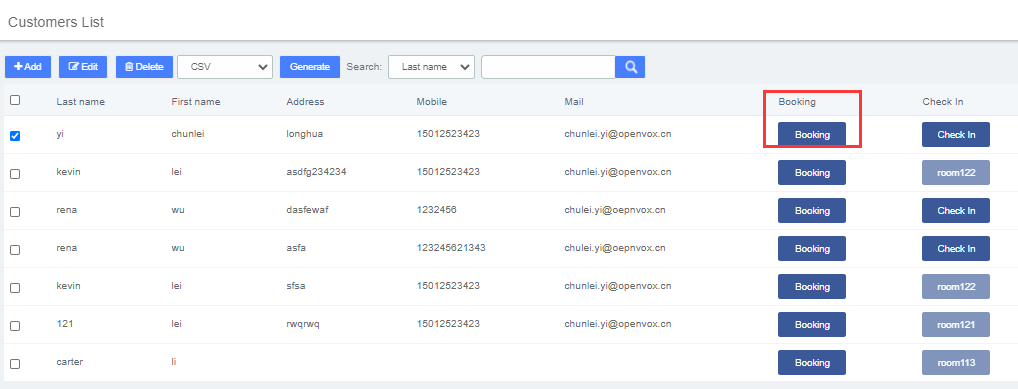Click the address cell 'longhua'
The width and height of the screenshot is (1018, 389).
click(304, 134)
